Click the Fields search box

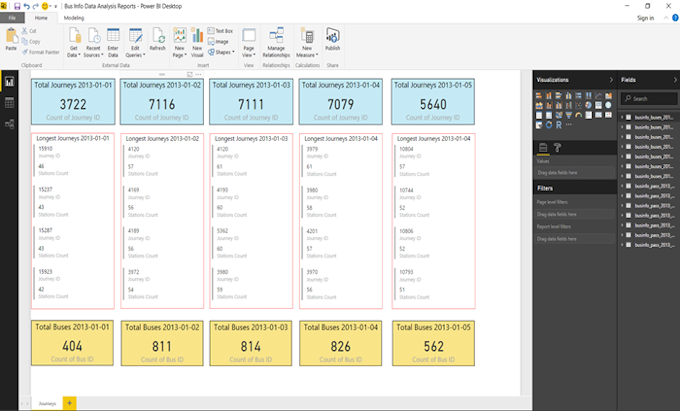[649, 98]
